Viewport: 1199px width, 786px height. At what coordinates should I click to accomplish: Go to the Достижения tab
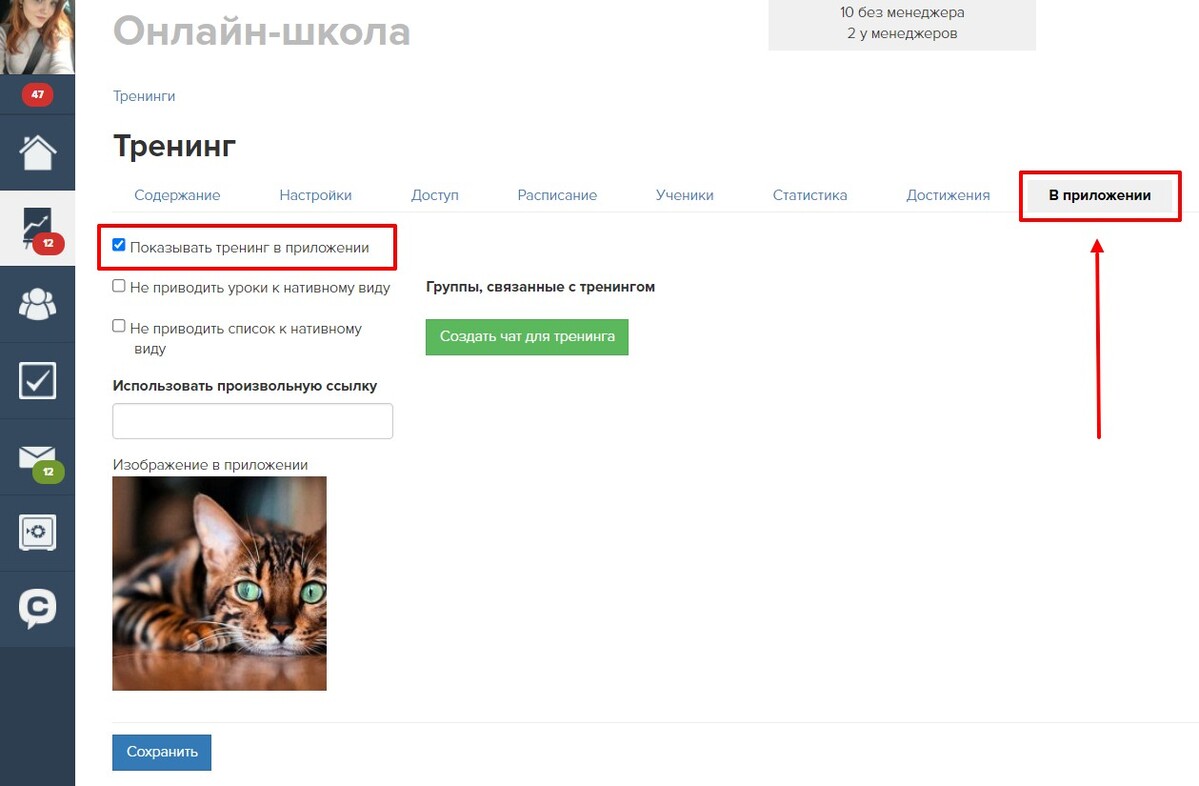point(947,195)
